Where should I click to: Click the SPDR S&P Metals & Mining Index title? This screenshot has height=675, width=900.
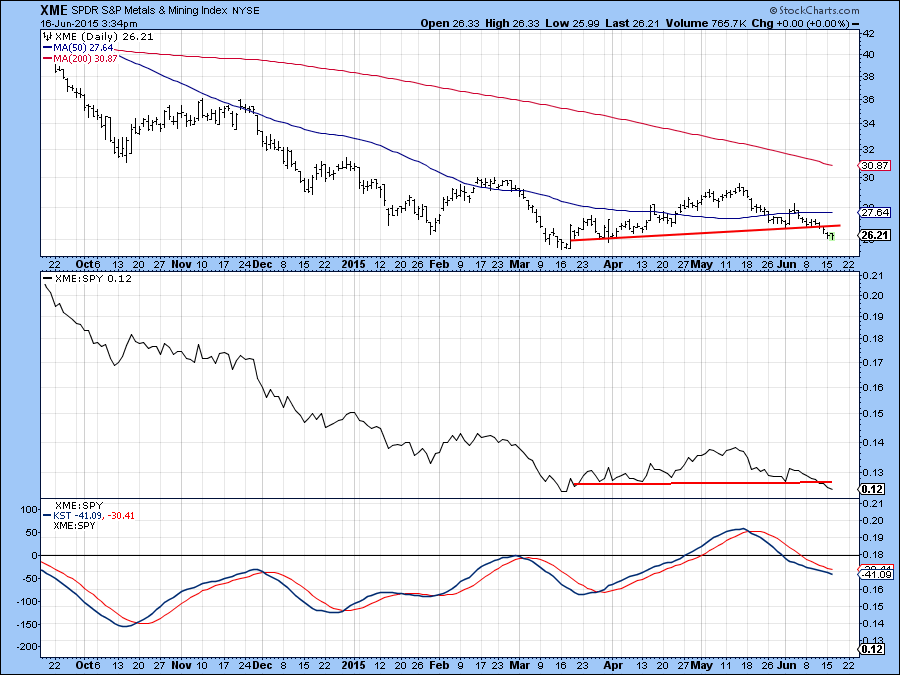click(x=149, y=10)
